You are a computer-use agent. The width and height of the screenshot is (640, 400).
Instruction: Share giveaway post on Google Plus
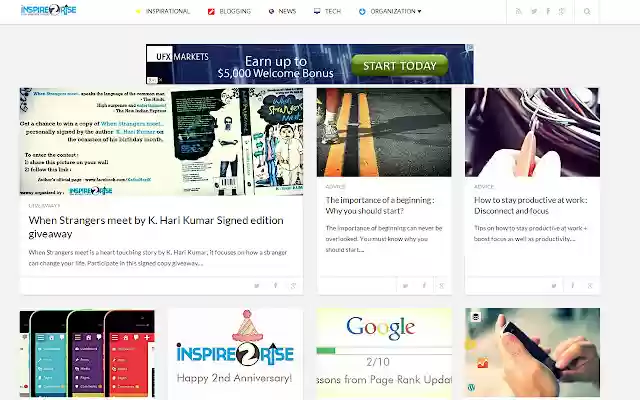point(293,286)
